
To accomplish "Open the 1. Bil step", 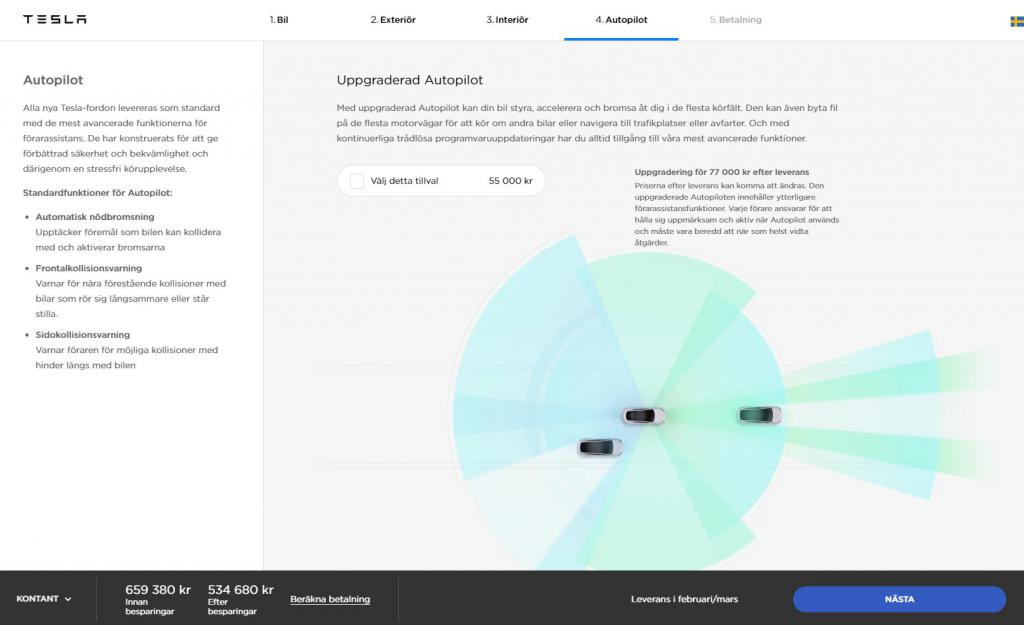I will [x=279, y=20].
